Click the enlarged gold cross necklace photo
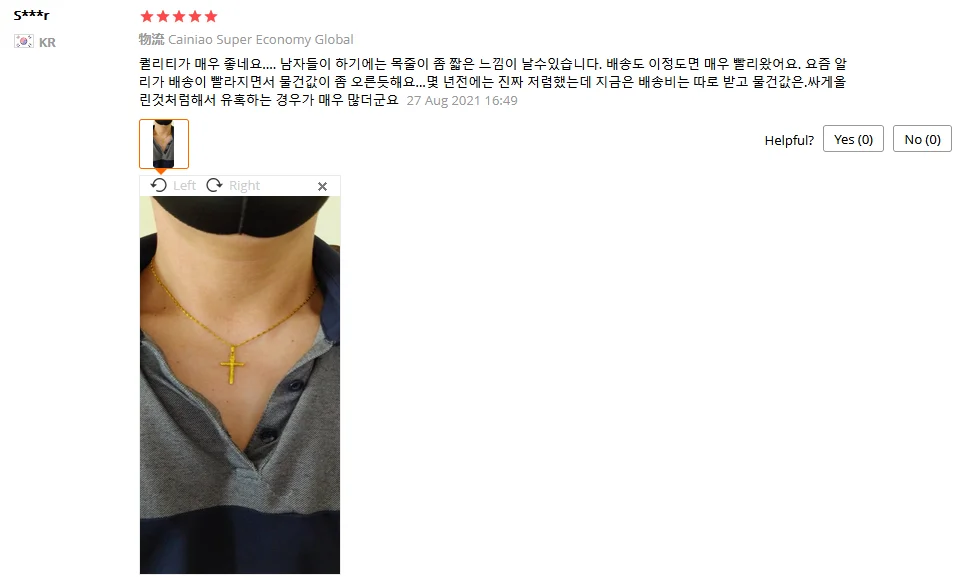Image resolution: width=961 pixels, height=583 pixels. pos(240,385)
